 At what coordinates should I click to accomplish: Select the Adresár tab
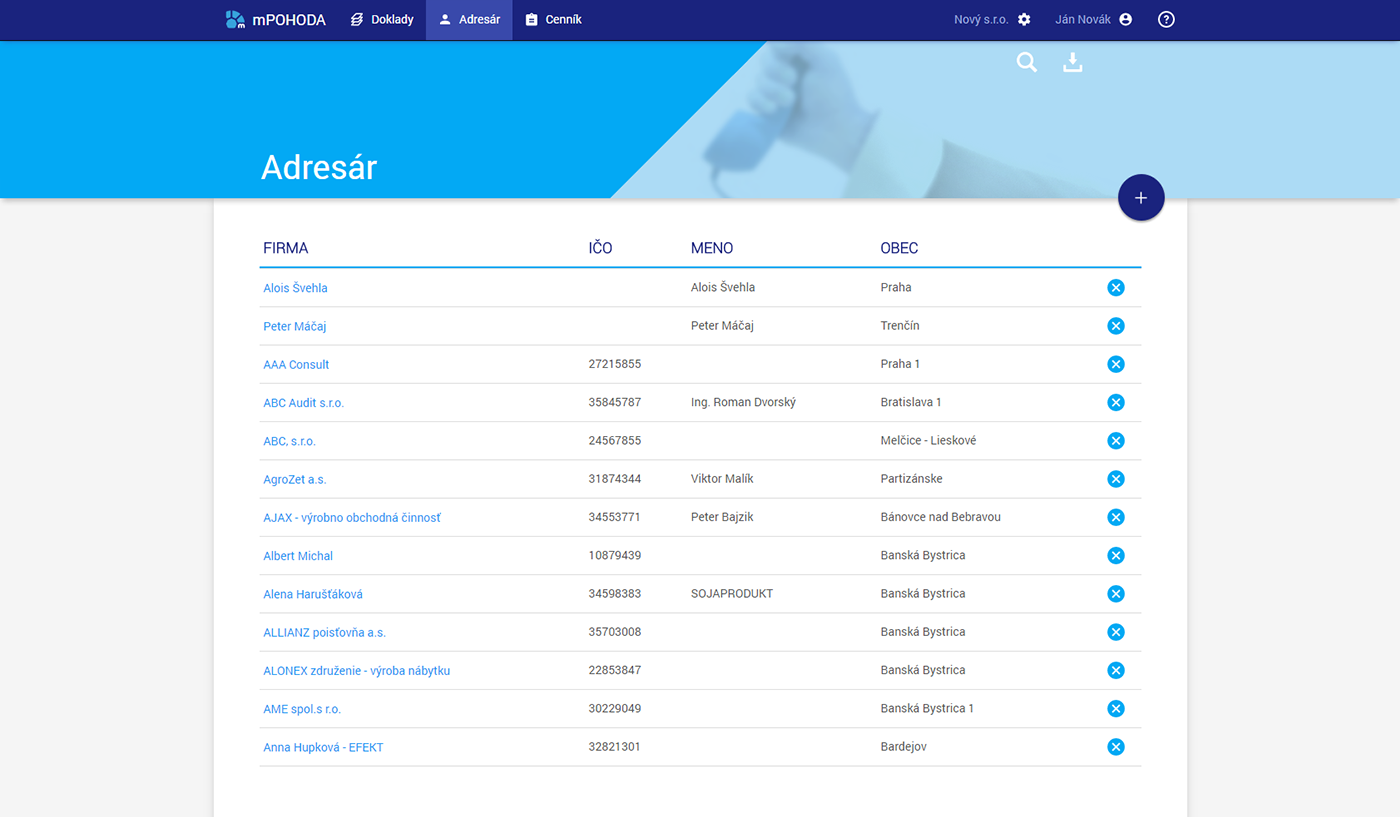click(469, 19)
